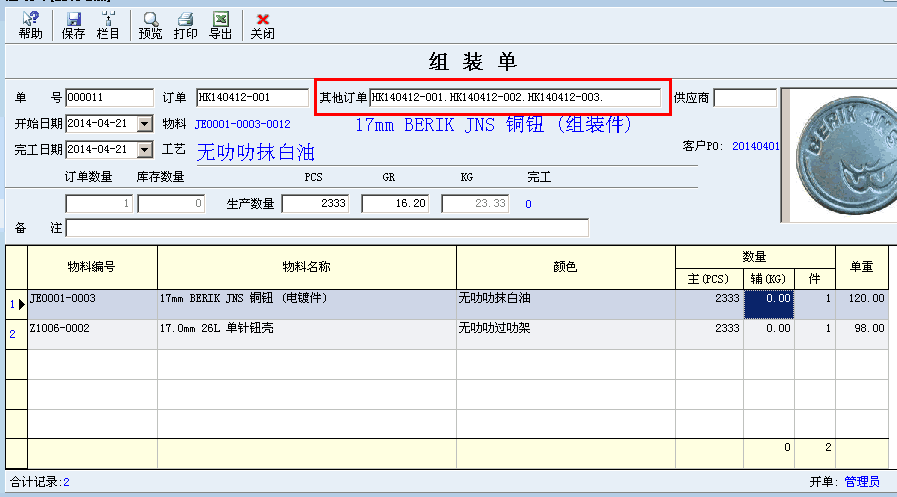Select the 其他订单 input field
This screenshot has height=497, width=897.
(515, 97)
